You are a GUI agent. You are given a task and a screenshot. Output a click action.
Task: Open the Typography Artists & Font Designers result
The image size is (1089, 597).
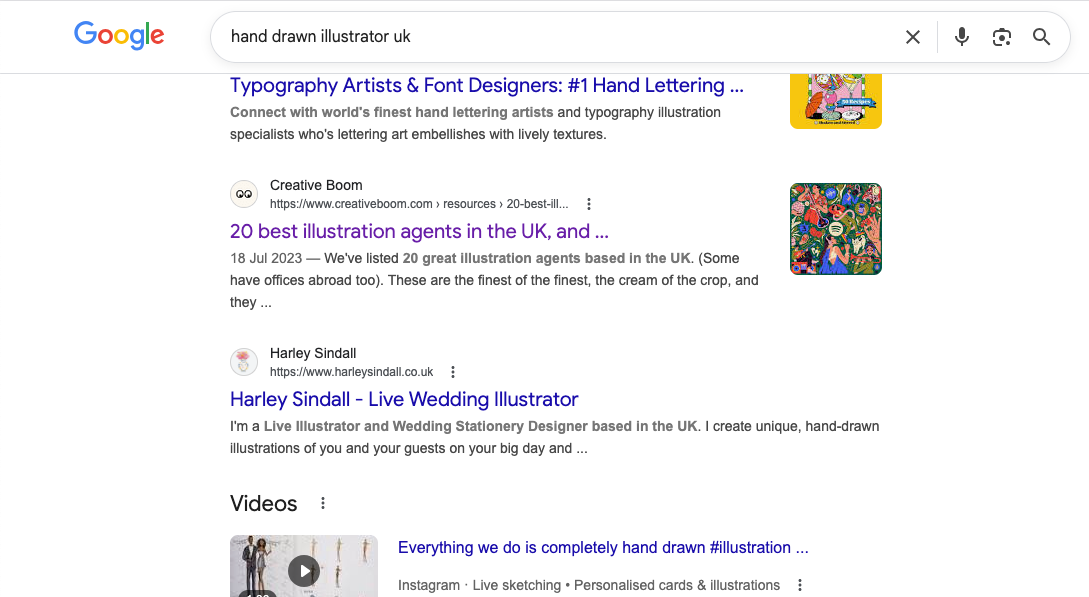click(486, 85)
